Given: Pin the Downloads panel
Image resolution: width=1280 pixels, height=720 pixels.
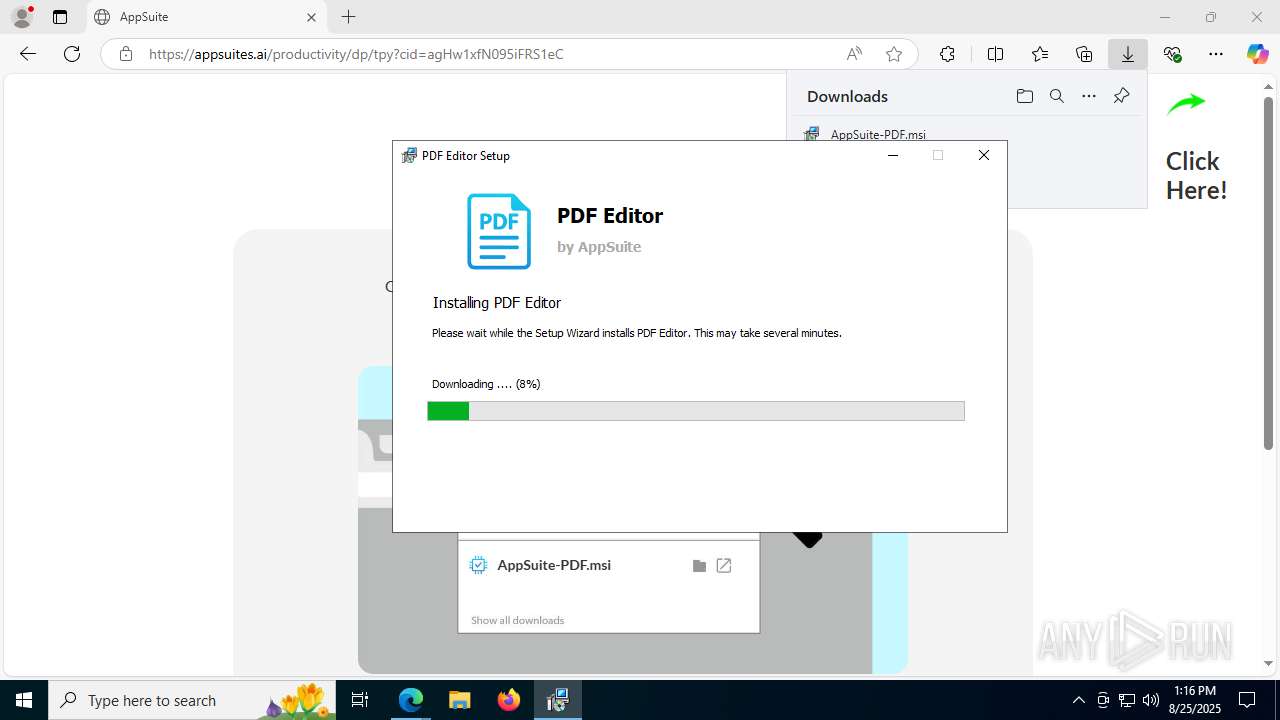Looking at the screenshot, I should point(1121,96).
